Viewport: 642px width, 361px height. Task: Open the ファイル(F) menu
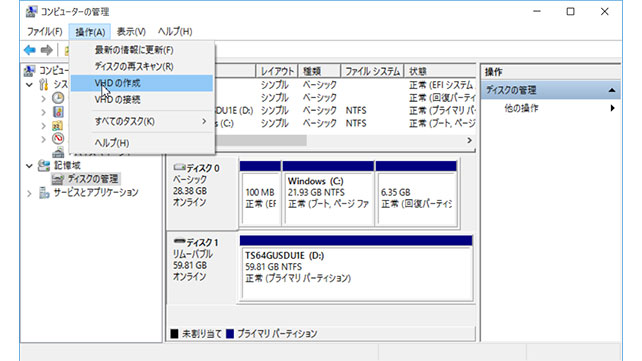click(x=45, y=32)
